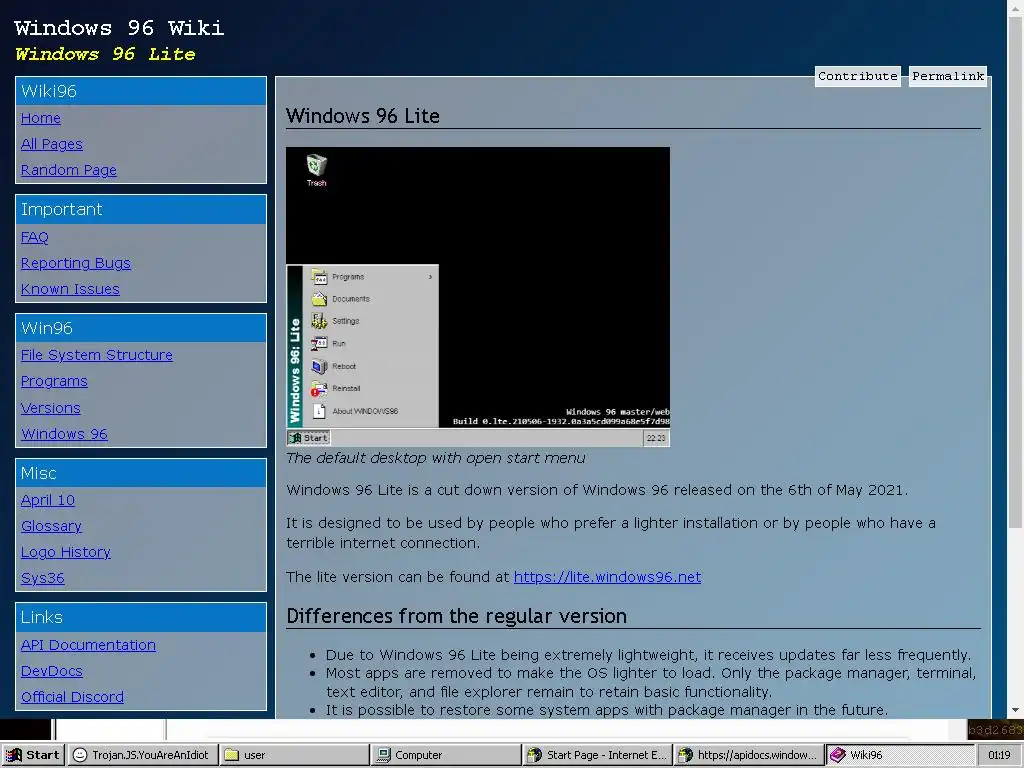
Task: Click the Windows 96 Lite page heading
Action: pyautogui.click(x=362, y=116)
